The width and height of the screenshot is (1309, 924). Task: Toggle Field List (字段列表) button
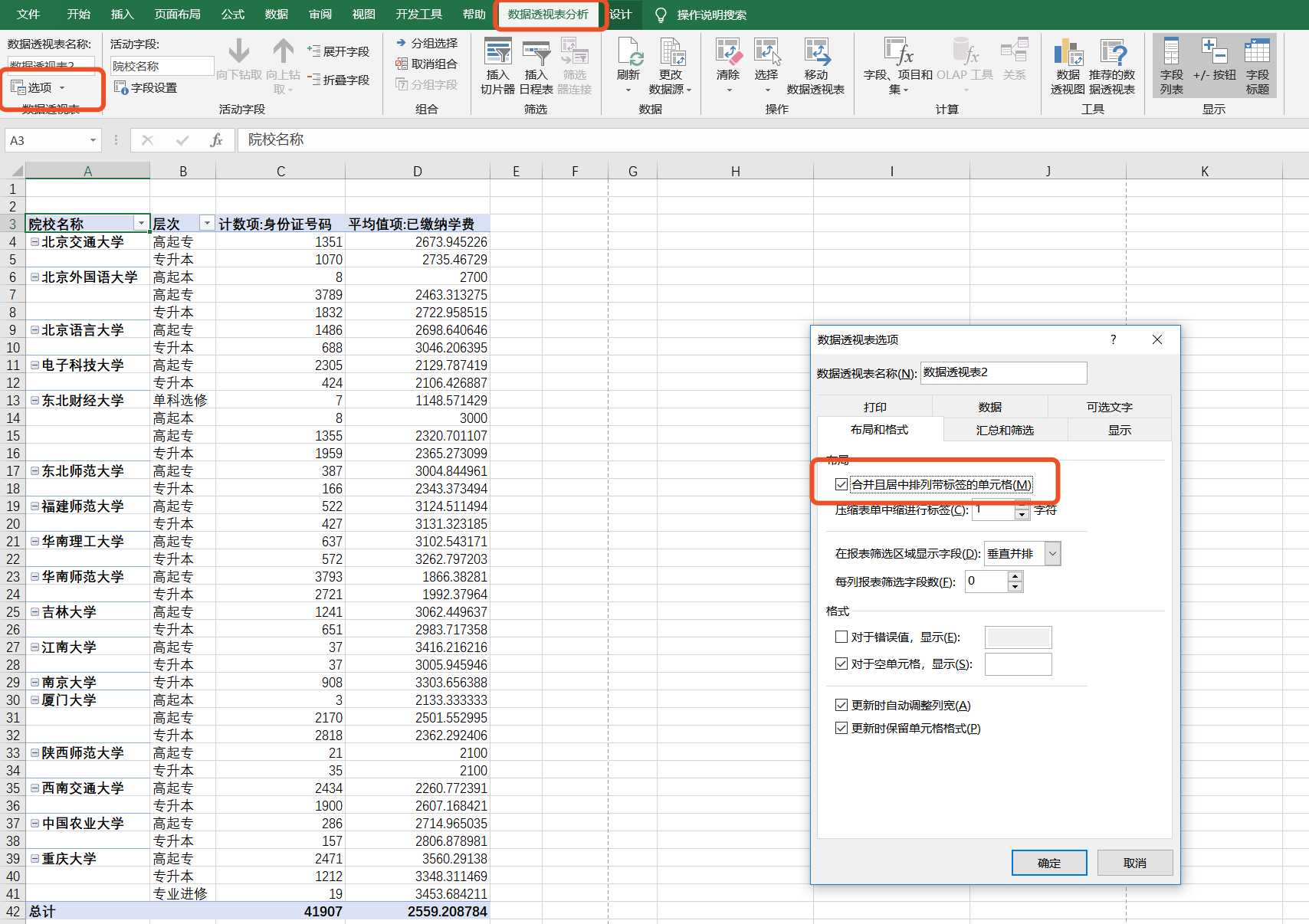pos(1171,66)
